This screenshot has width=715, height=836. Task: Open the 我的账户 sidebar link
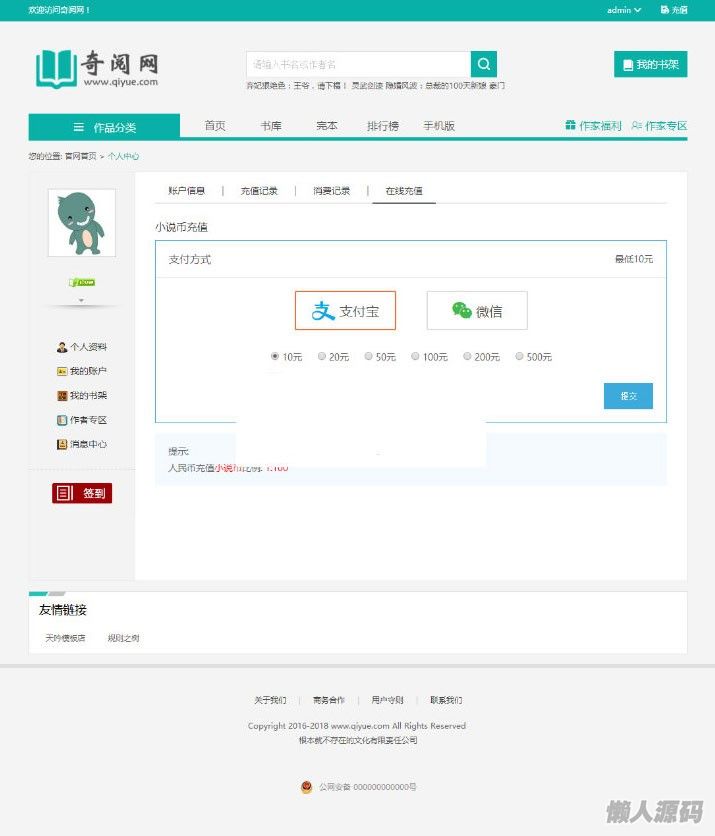pos(89,371)
